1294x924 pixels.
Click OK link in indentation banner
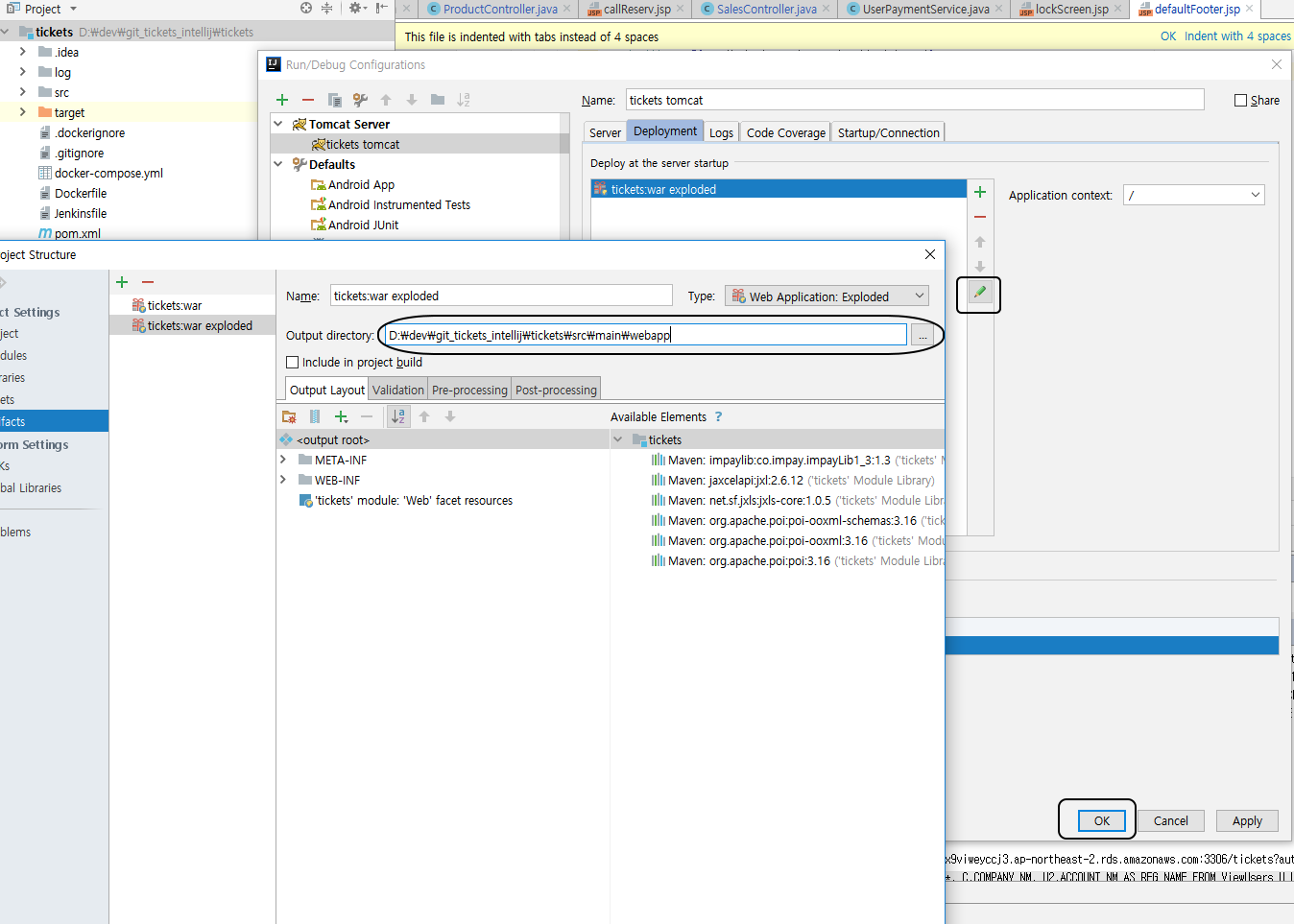[1168, 36]
